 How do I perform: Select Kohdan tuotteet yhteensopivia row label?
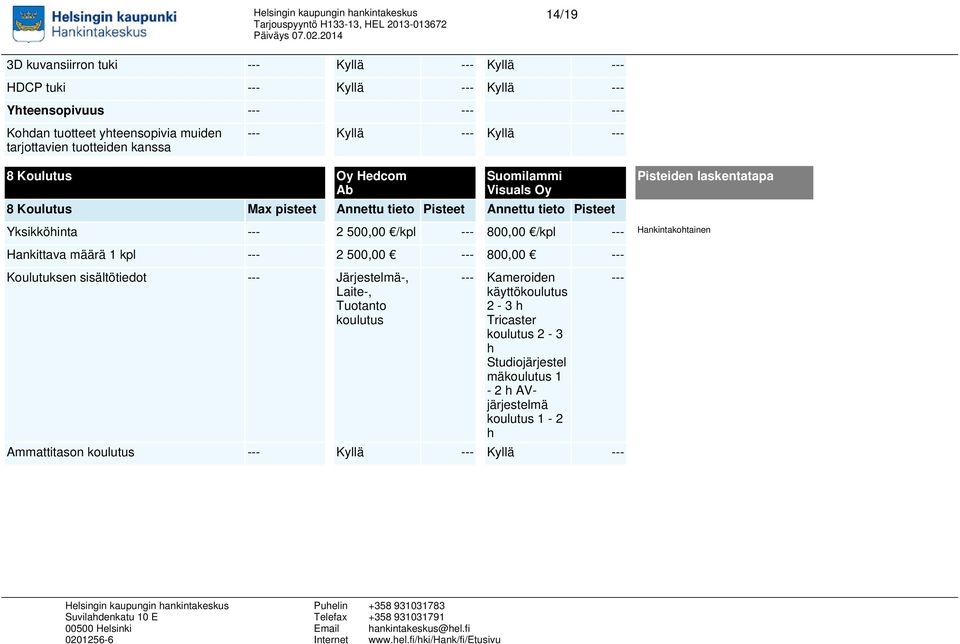(114, 140)
